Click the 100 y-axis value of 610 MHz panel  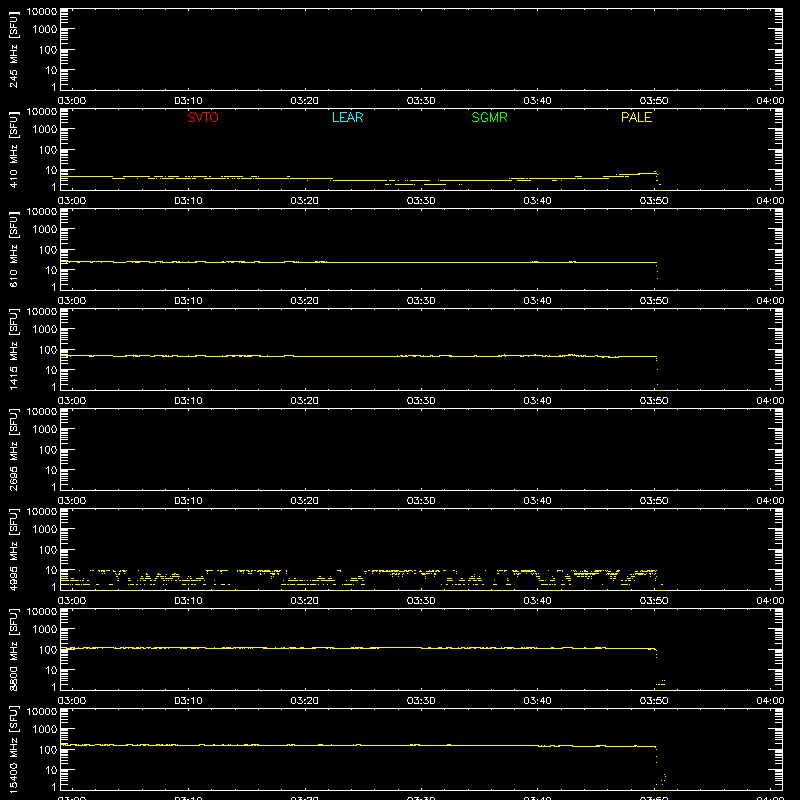click(x=48, y=250)
